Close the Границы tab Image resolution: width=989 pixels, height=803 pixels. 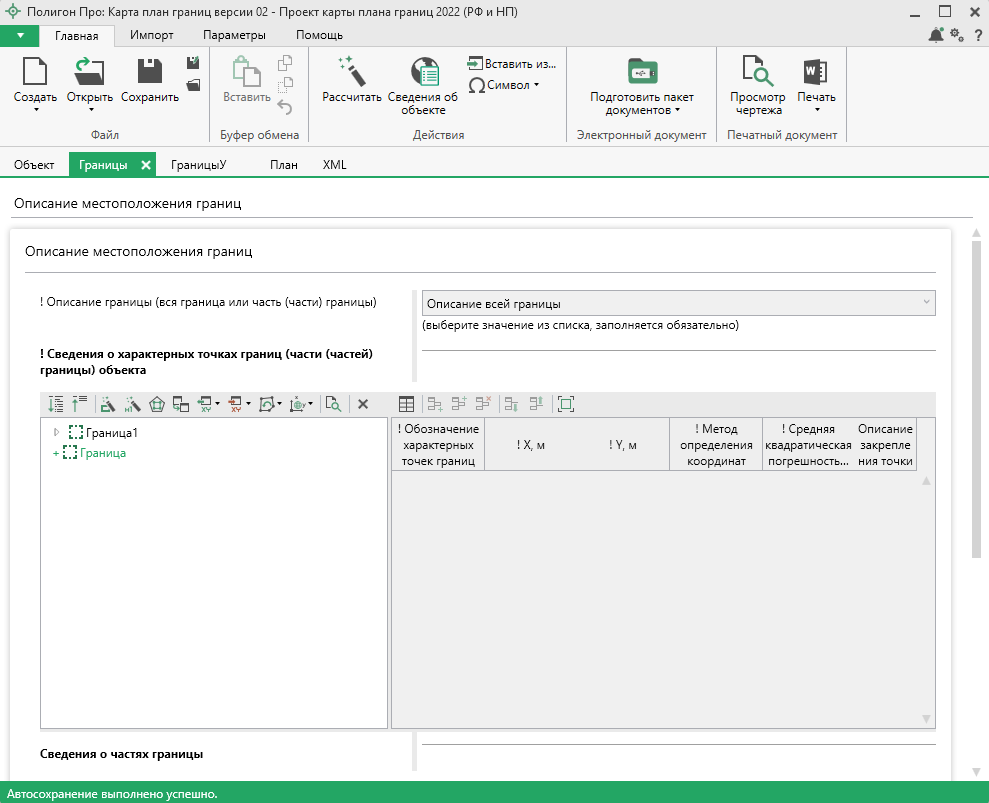click(x=146, y=165)
